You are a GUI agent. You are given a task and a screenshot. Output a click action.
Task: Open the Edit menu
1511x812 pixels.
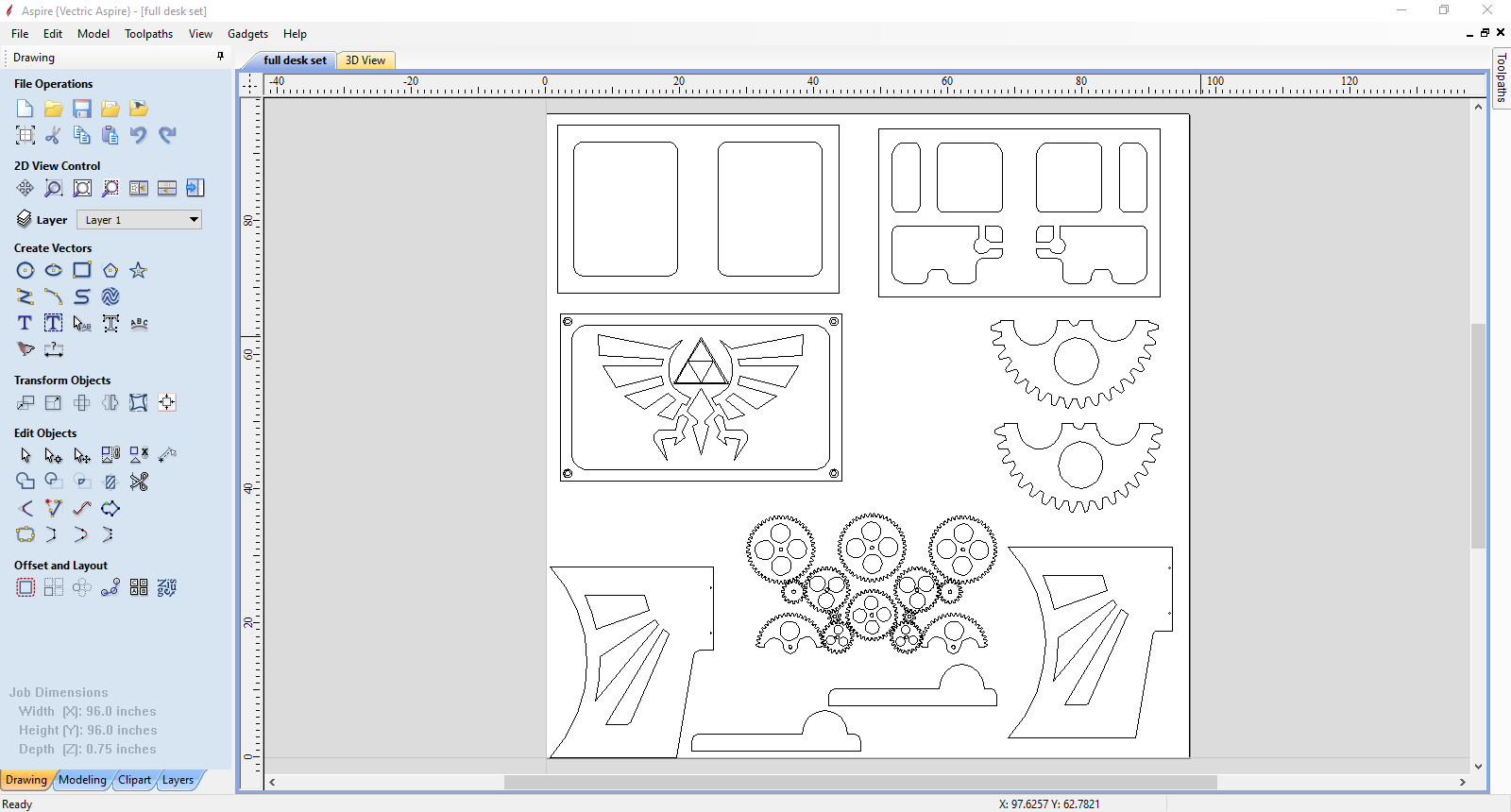tap(53, 33)
